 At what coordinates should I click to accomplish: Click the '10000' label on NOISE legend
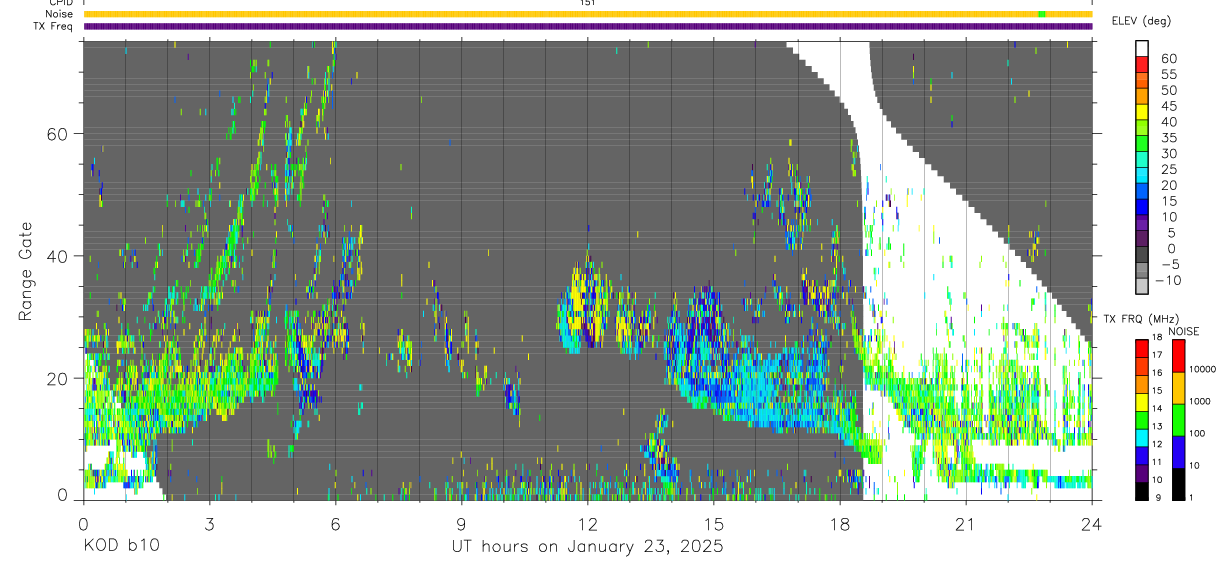(x=1203, y=369)
